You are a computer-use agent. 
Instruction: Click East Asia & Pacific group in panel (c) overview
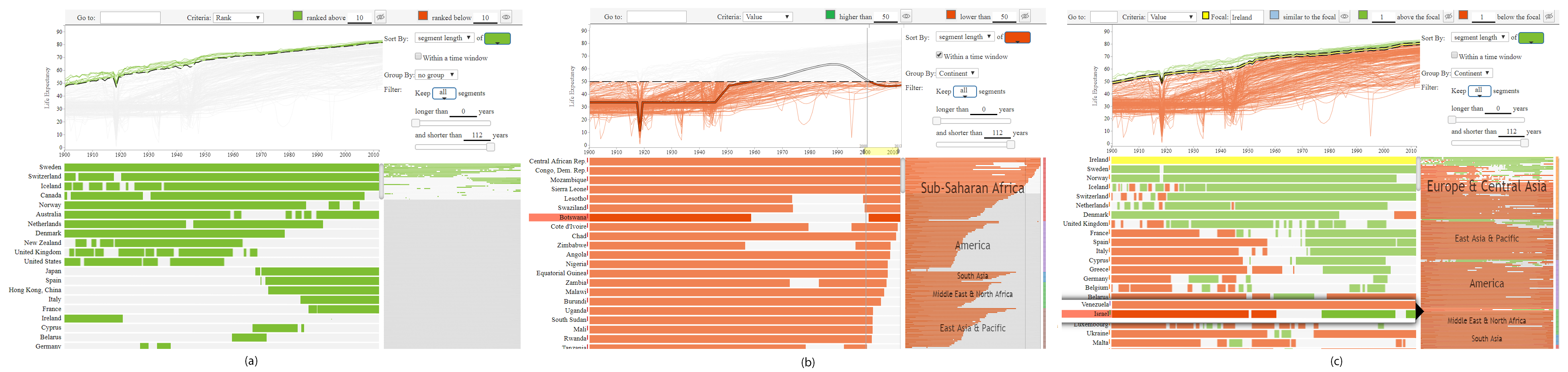point(1486,239)
